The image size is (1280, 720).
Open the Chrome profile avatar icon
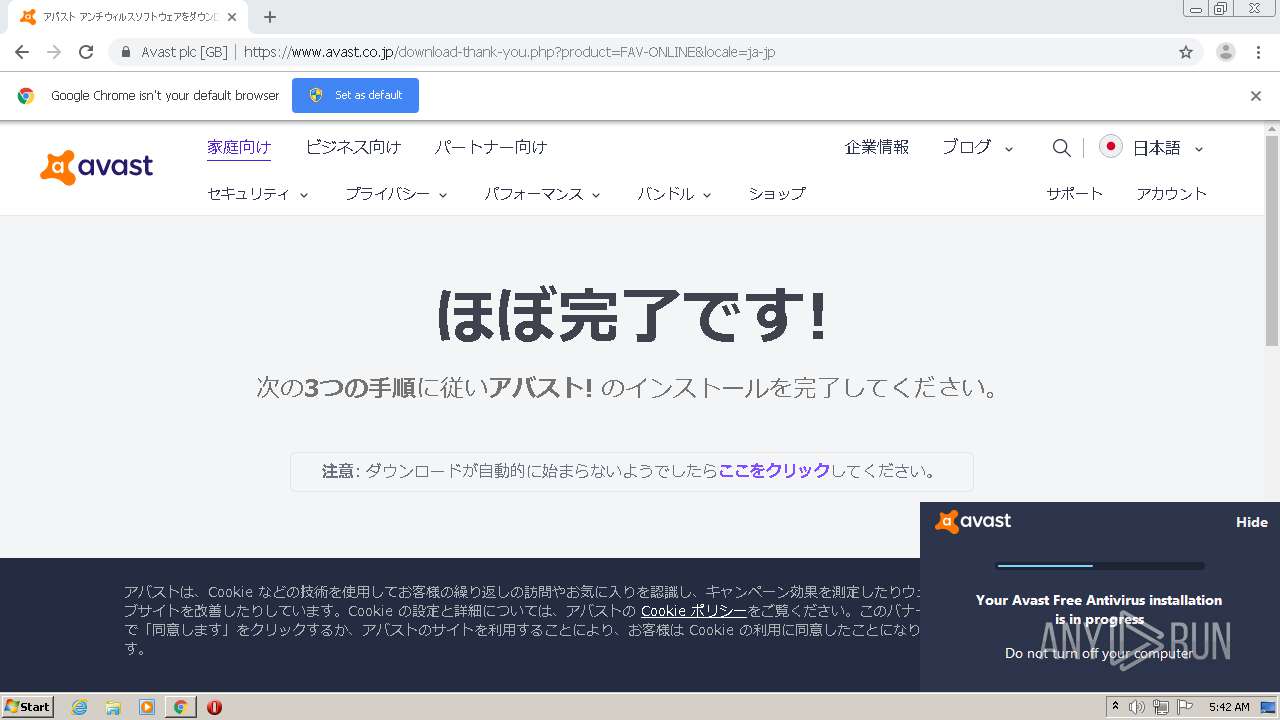[1226, 52]
